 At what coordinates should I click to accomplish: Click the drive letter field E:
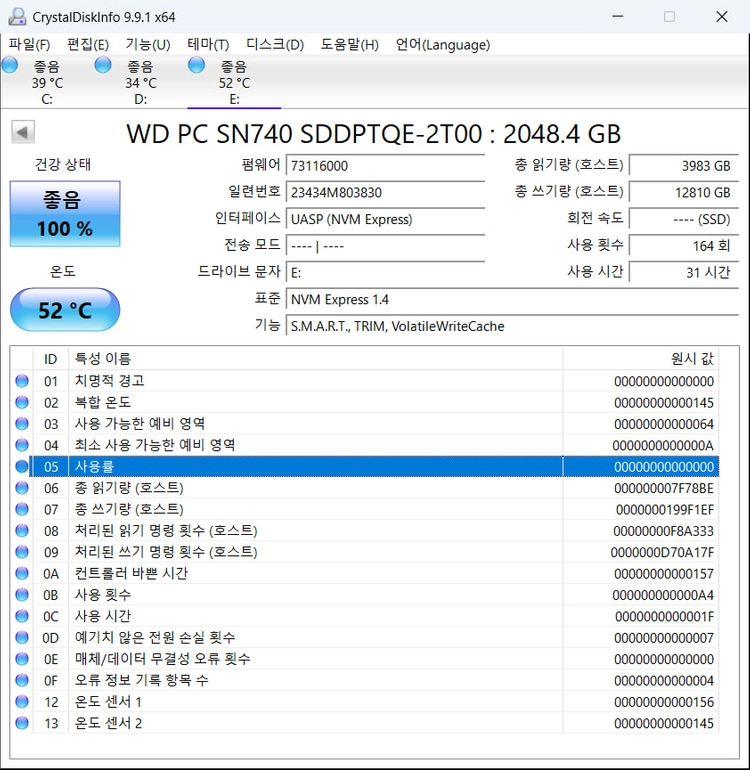[x=386, y=272]
